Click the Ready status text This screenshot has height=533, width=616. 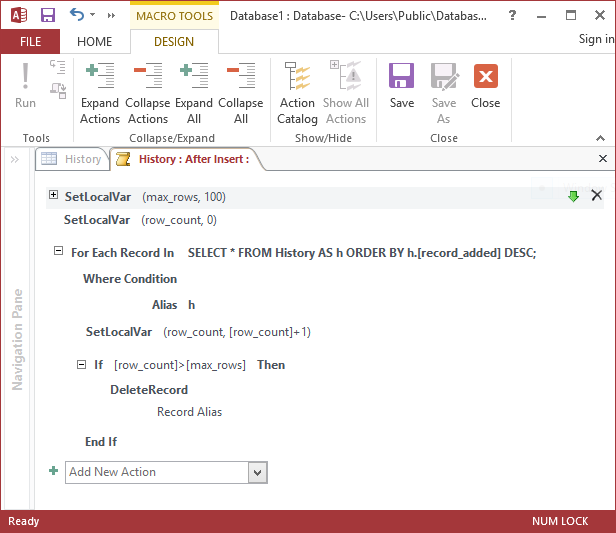[x=24, y=521]
